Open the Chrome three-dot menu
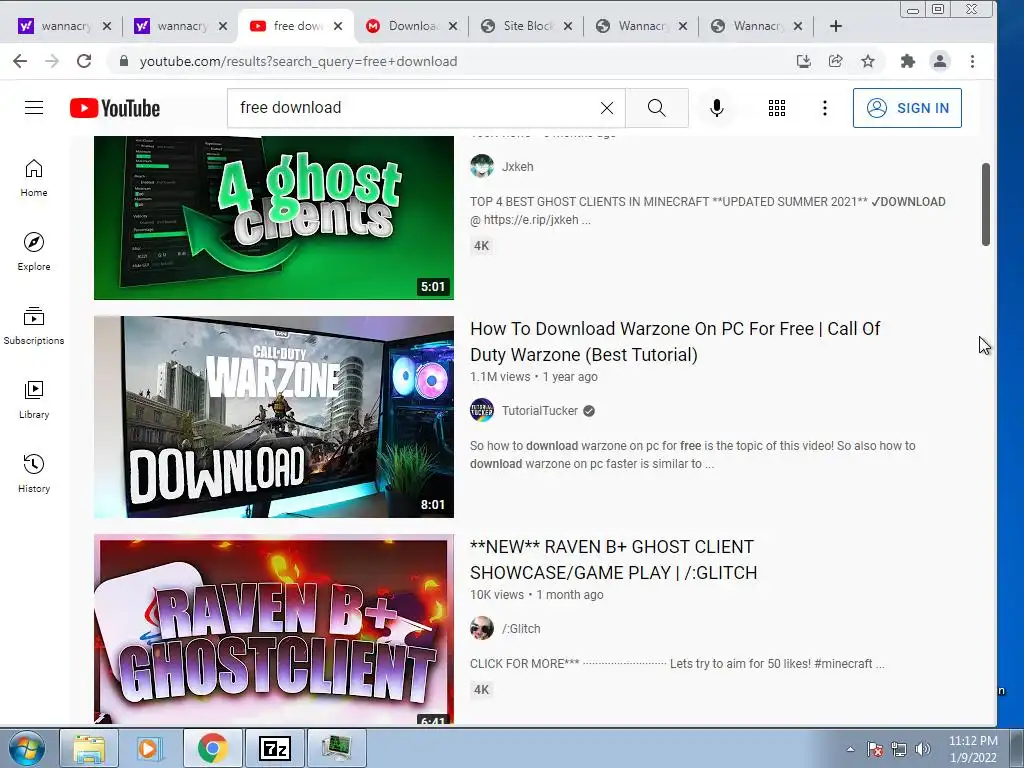 972,61
